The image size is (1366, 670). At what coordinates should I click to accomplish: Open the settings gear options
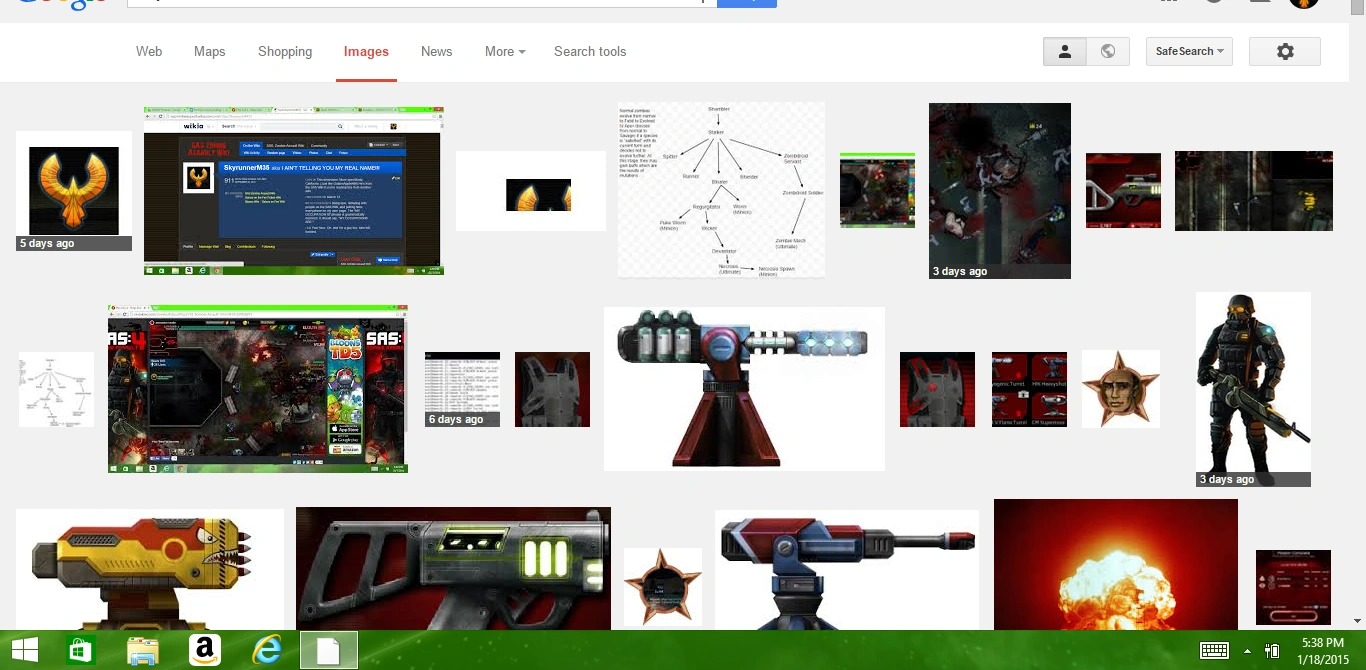(1285, 52)
